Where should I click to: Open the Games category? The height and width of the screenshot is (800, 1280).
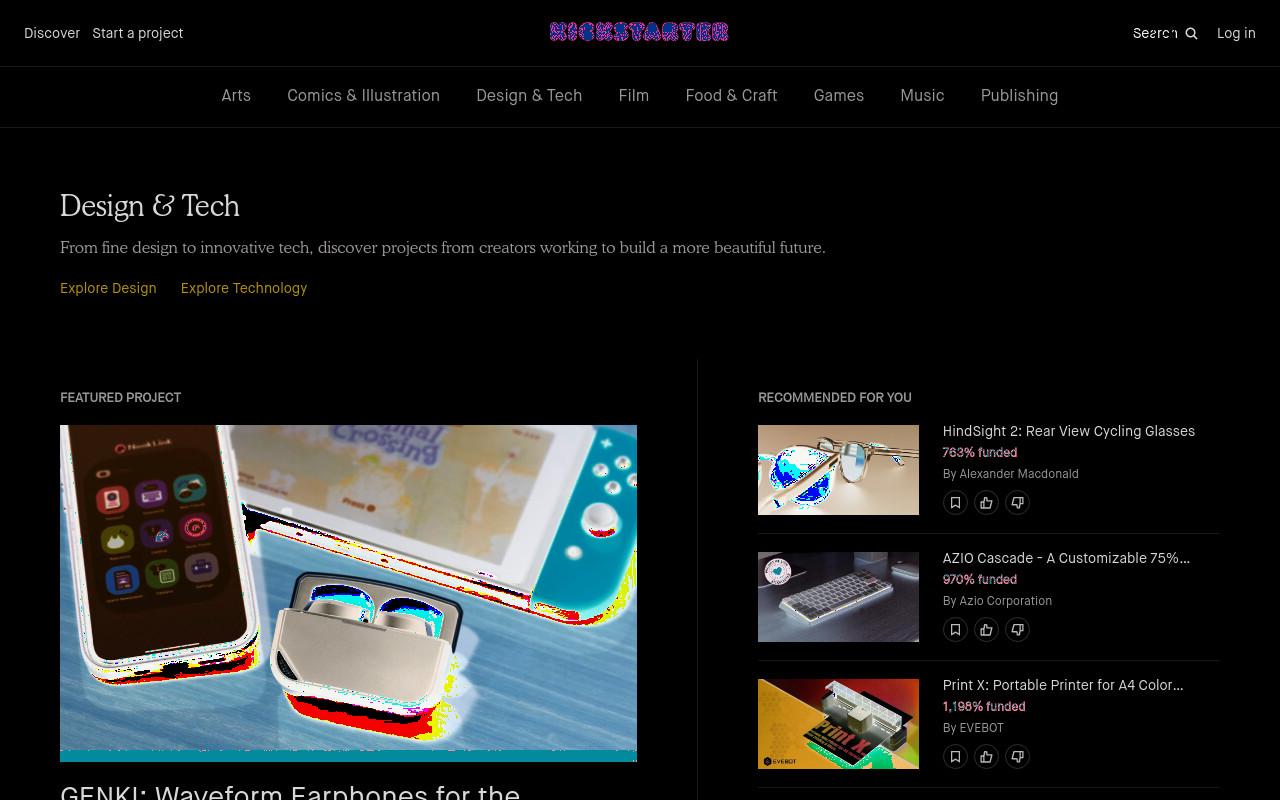(x=838, y=96)
